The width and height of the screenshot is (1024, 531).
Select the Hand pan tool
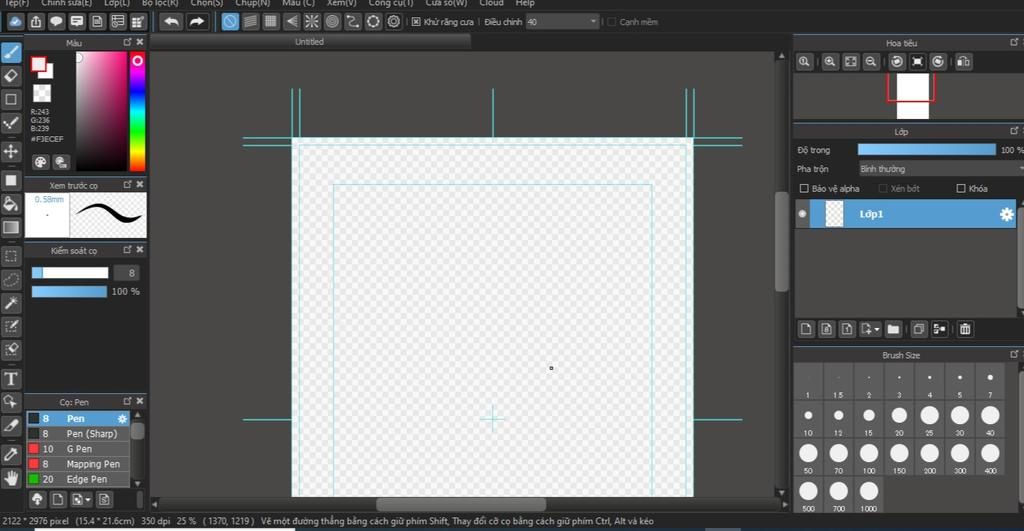click(11, 479)
